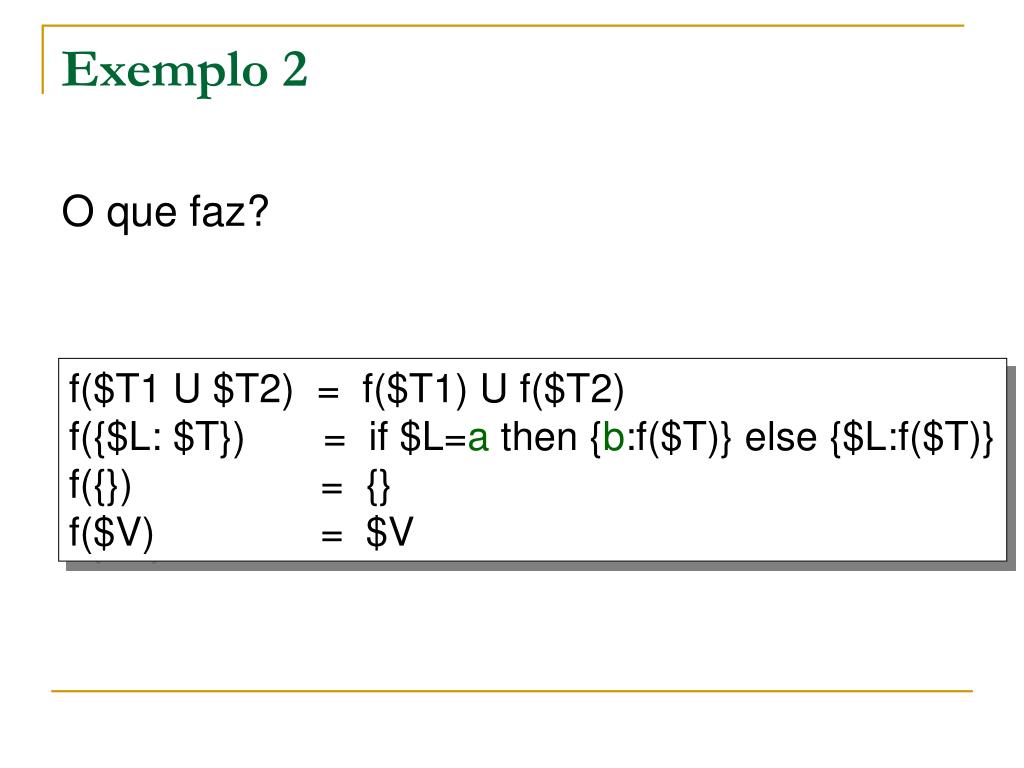Select the 'f($T1 U $T2)' expression on the left
The image size is (1024, 768).
(181, 389)
